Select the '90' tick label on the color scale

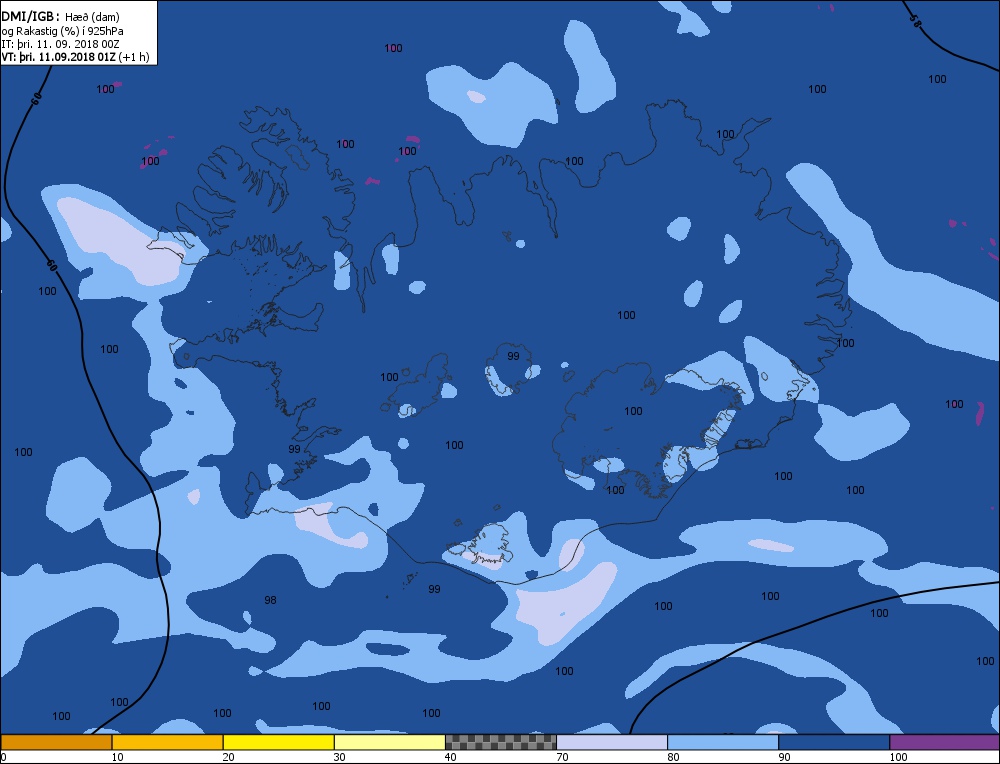pyautogui.click(x=784, y=757)
